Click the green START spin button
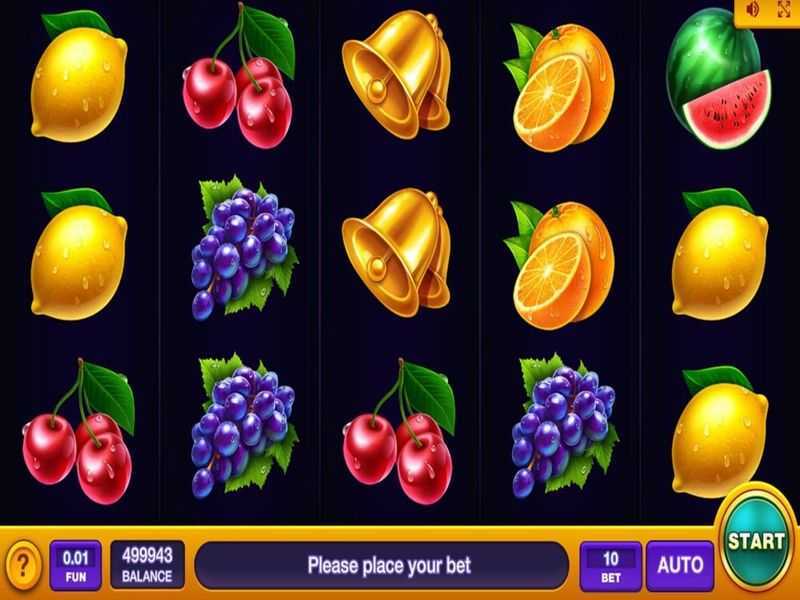 [756, 542]
